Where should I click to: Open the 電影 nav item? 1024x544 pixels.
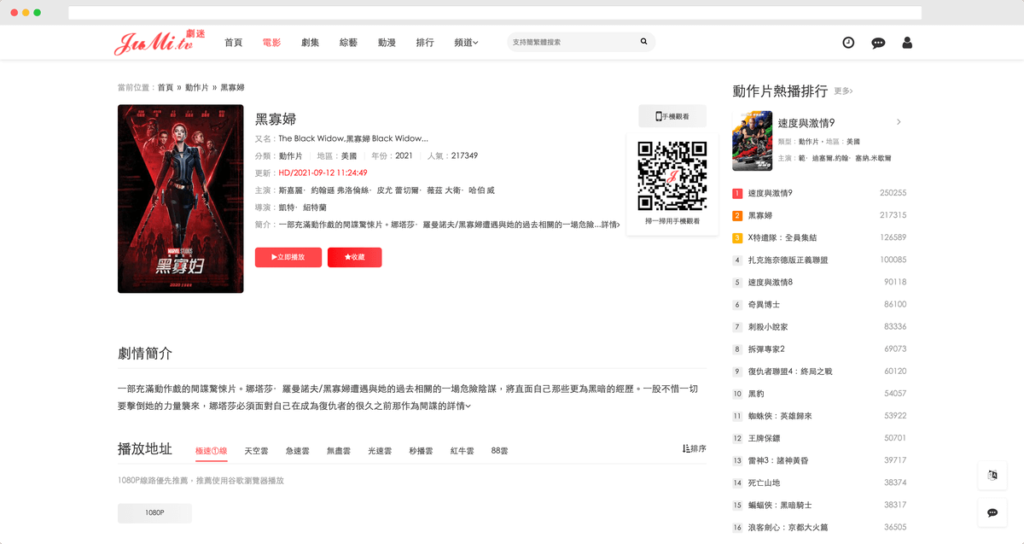(x=272, y=42)
